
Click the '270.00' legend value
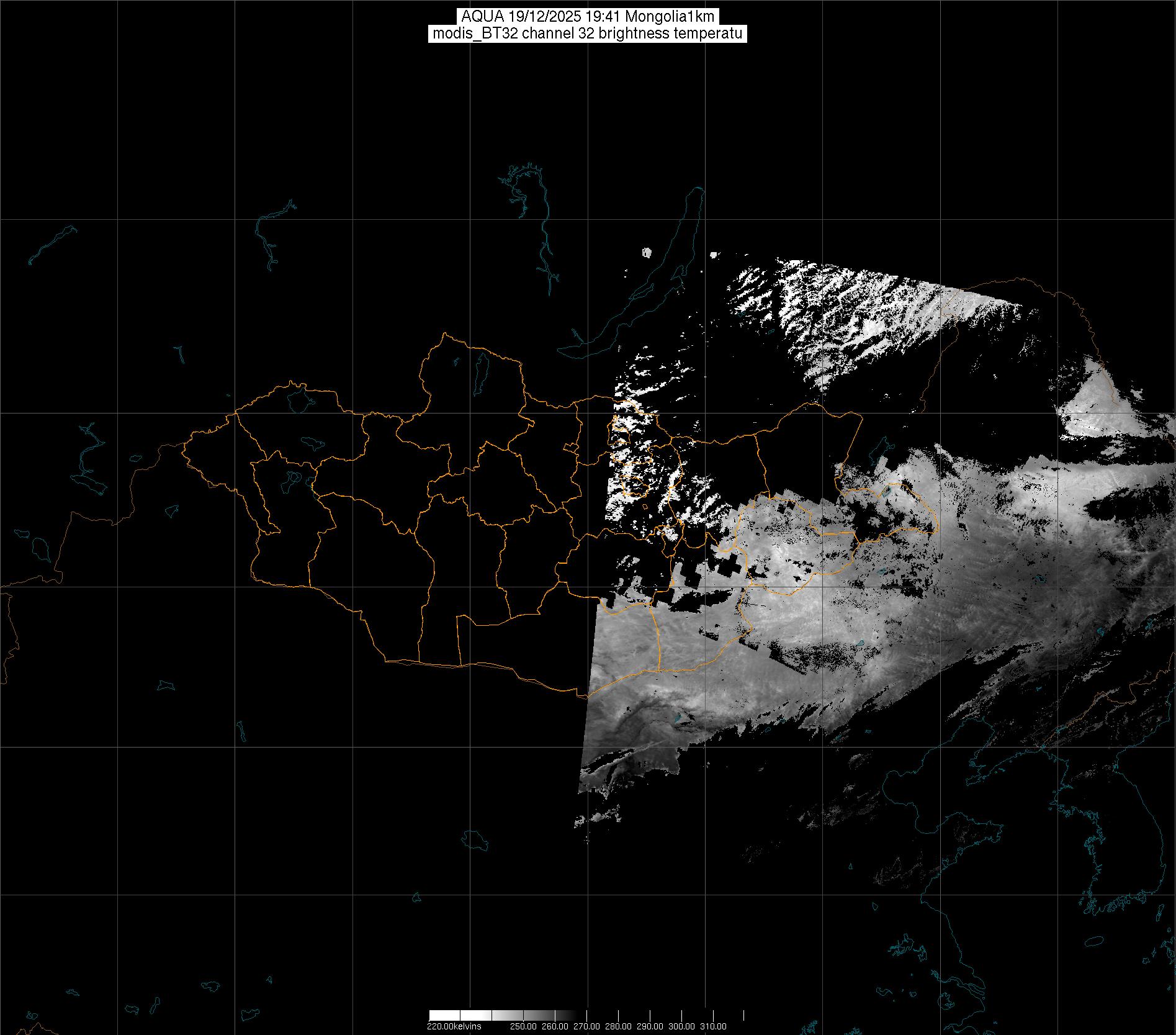586,1026
